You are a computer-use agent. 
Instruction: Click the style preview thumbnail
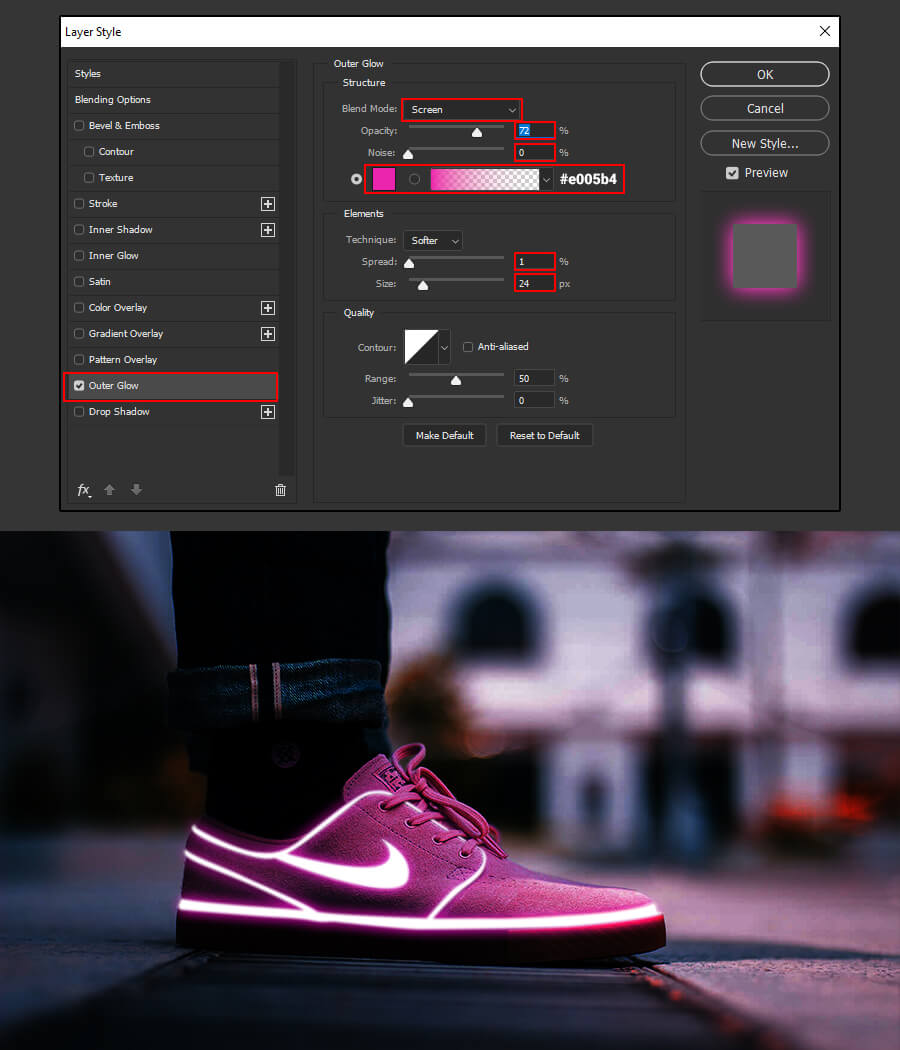click(765, 256)
